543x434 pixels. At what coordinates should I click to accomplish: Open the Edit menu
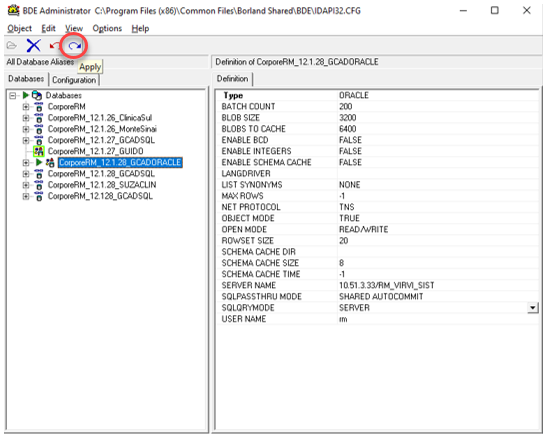click(48, 28)
